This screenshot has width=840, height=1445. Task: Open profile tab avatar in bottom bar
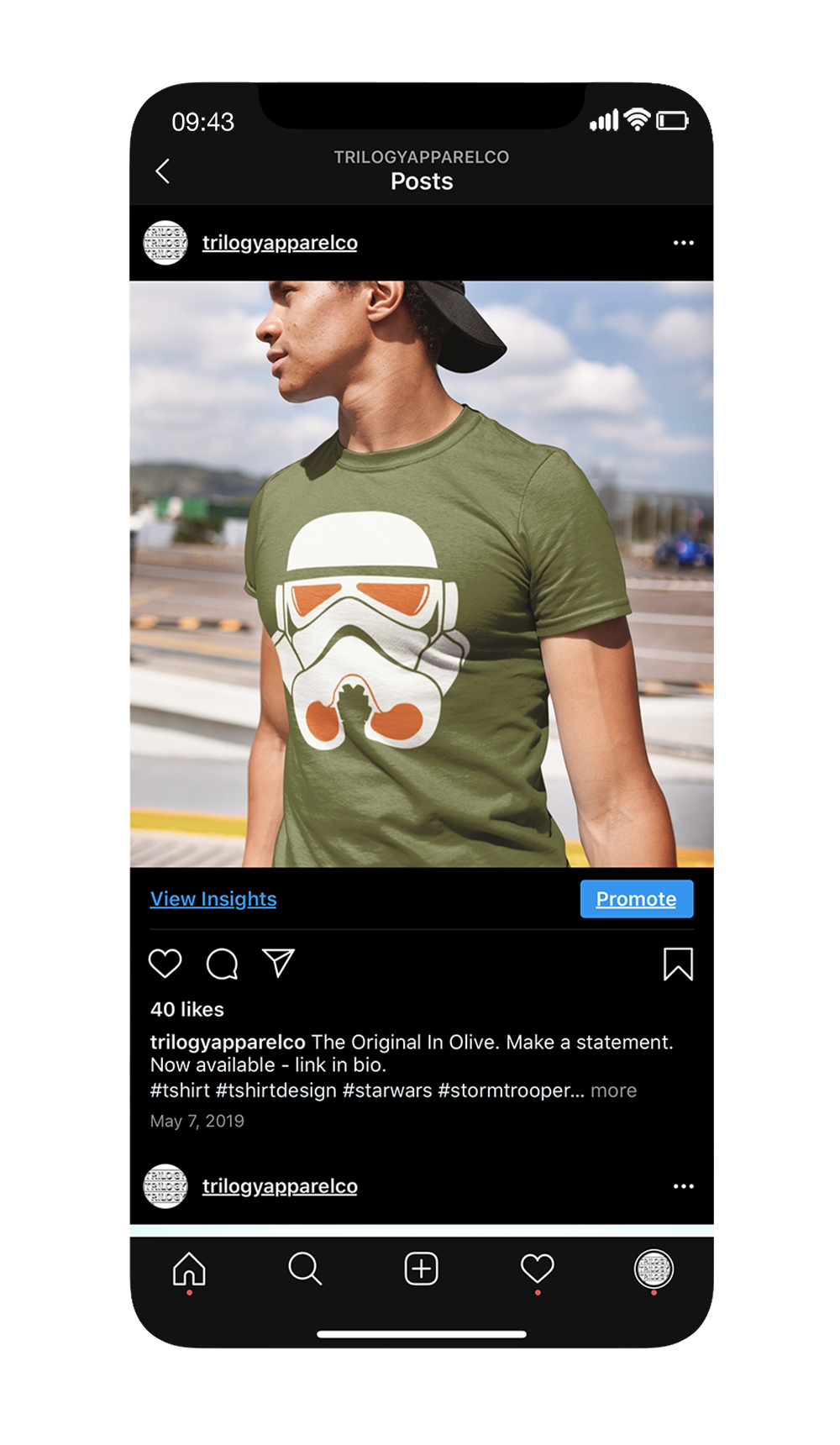(x=654, y=1269)
